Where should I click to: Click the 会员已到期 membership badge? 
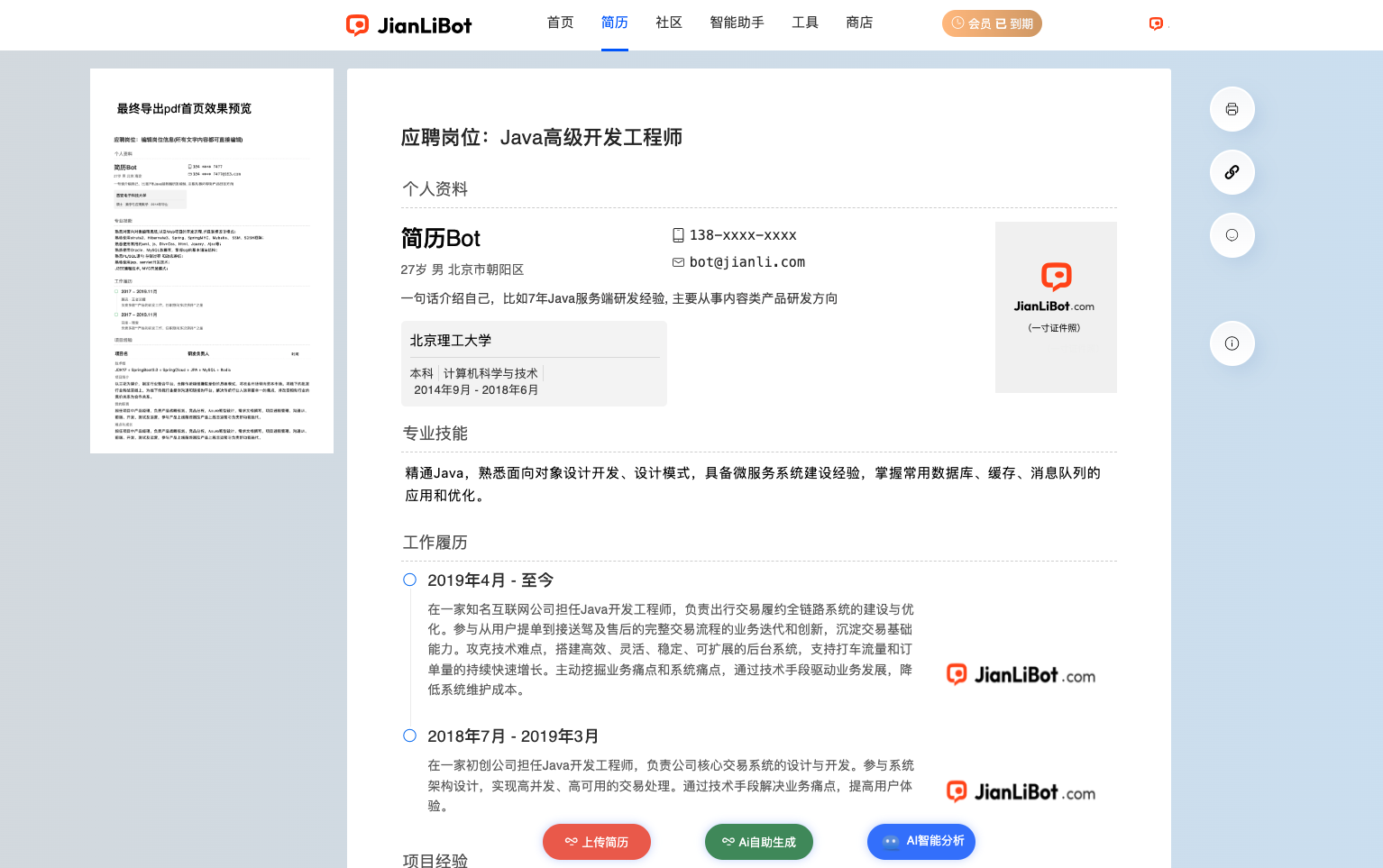(x=992, y=23)
